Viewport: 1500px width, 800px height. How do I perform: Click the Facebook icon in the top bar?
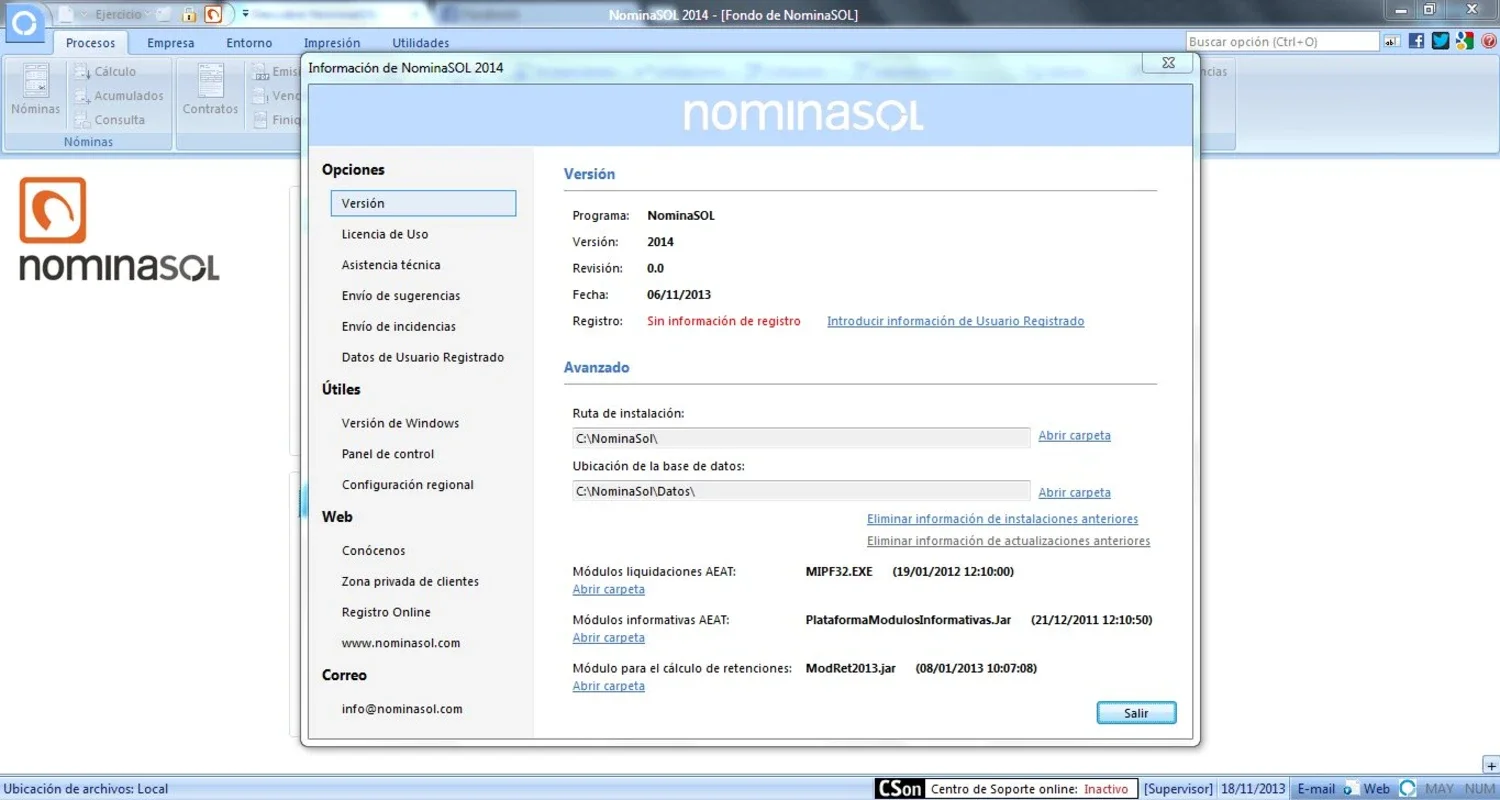tap(1416, 41)
